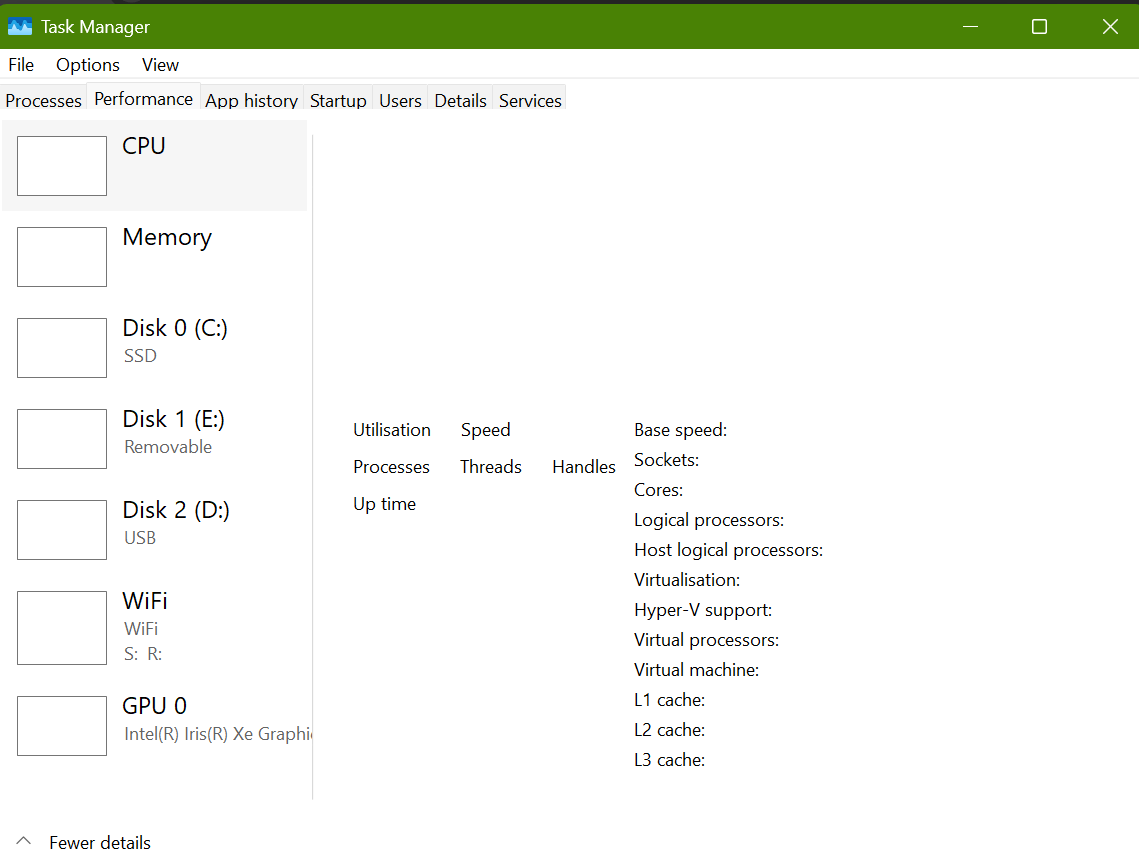This screenshot has height=866, width=1139.
Task: Click the S: R: line under WiFi
Action: tap(143, 654)
